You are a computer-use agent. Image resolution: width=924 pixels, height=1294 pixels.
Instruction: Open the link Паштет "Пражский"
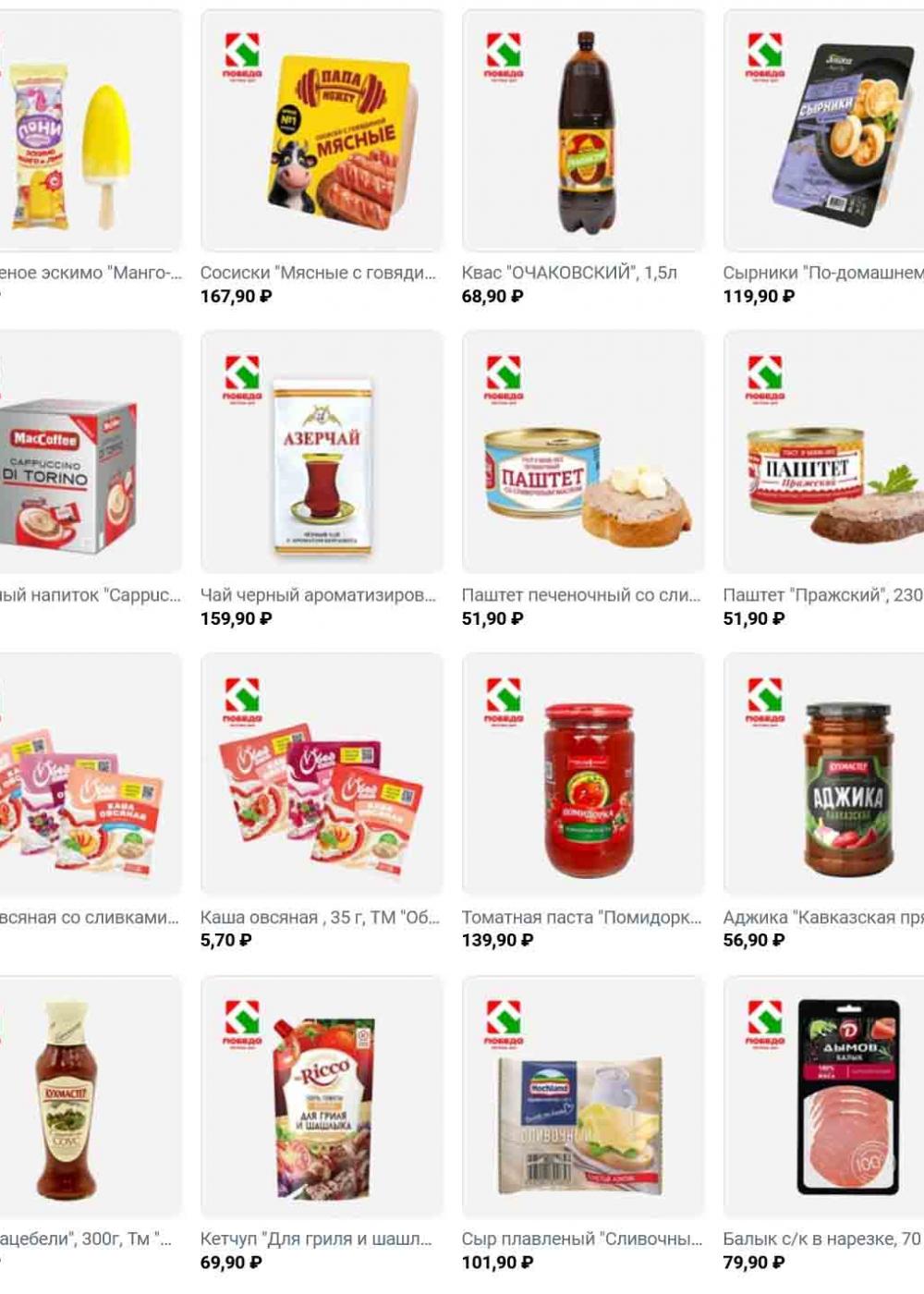click(x=822, y=595)
